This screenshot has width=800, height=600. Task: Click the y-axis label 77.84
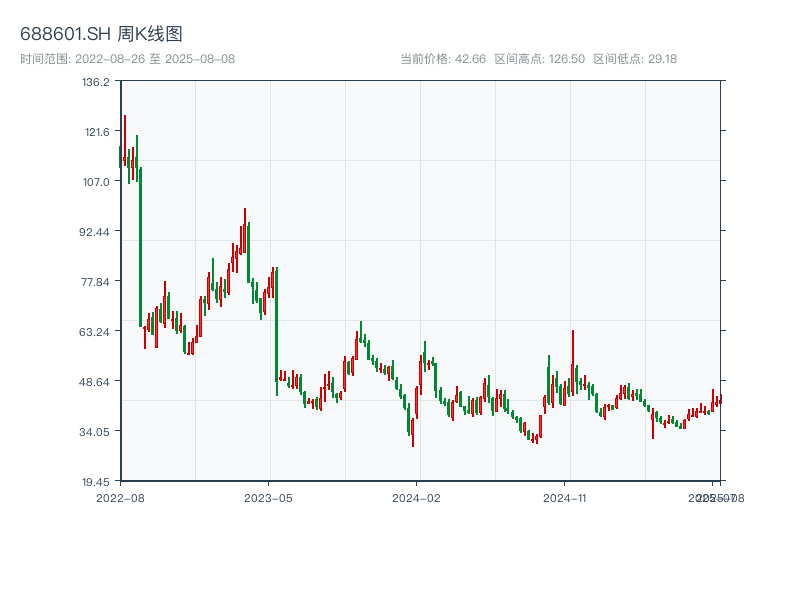click(95, 282)
